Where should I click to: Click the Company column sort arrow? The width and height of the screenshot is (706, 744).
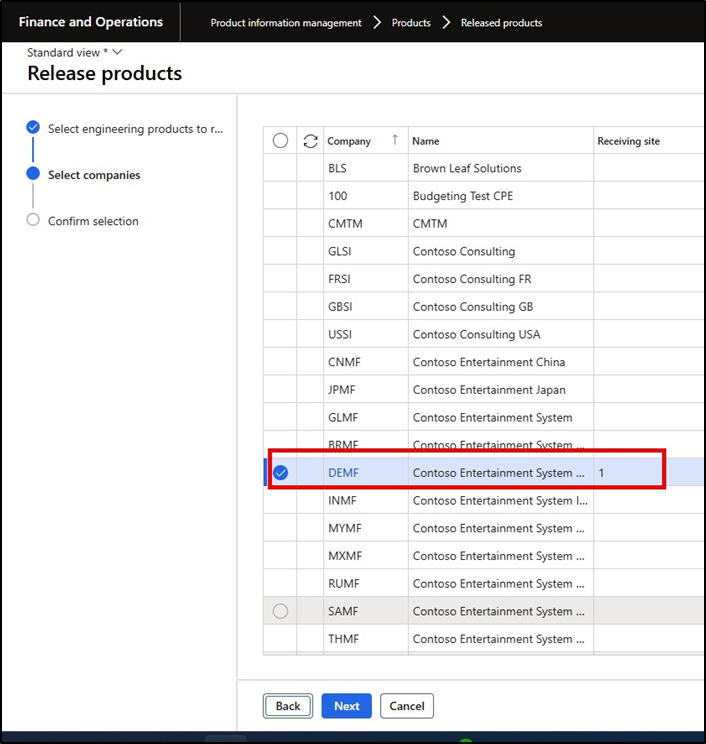click(395, 141)
